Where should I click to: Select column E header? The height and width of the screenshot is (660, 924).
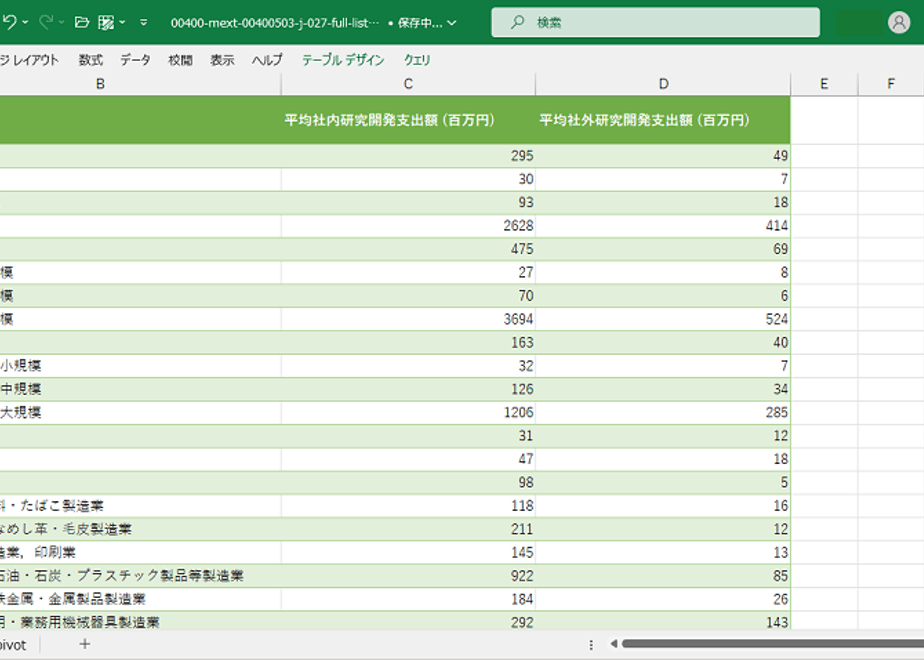pos(824,84)
